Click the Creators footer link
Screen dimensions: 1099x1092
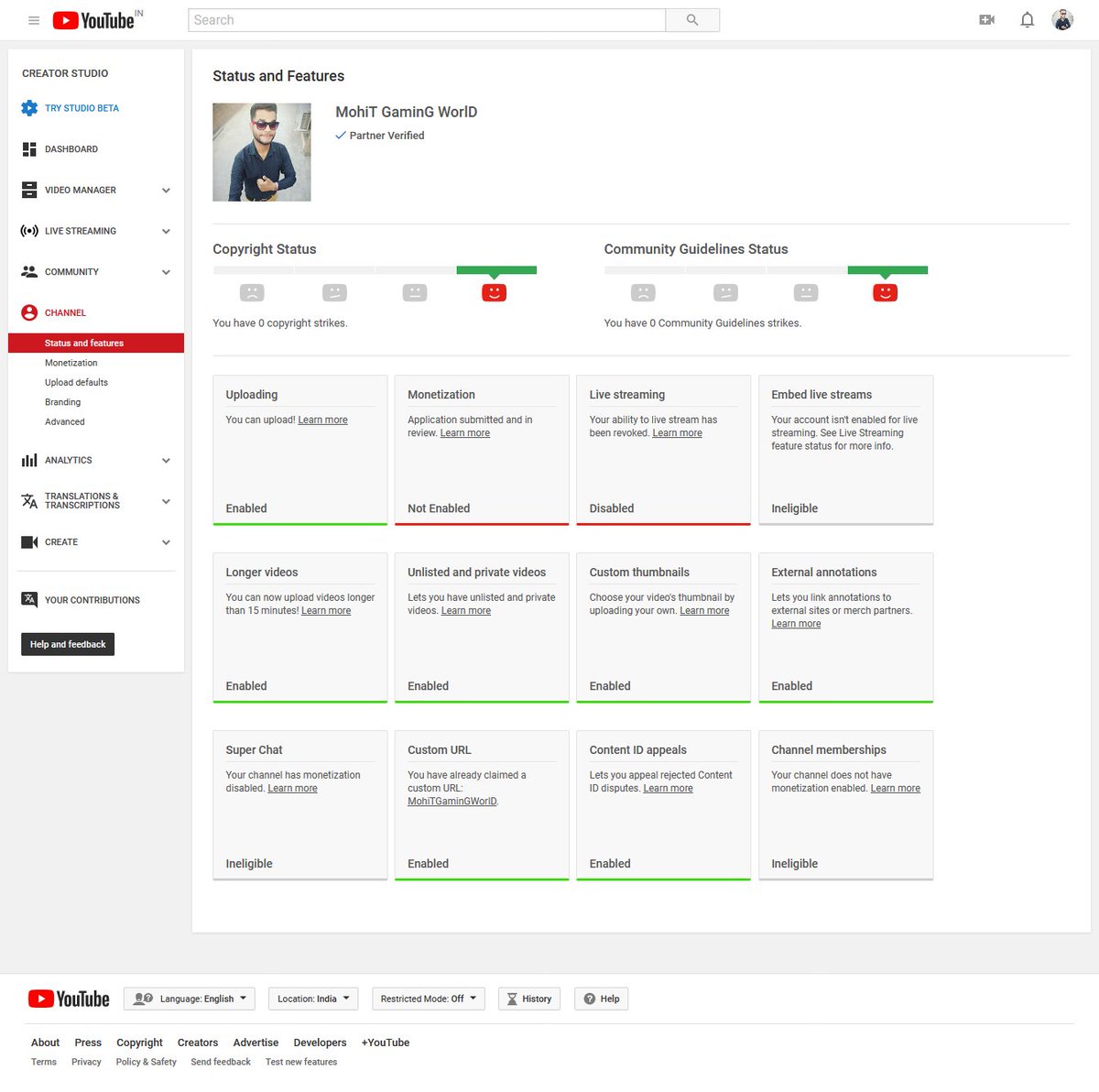pos(198,1043)
